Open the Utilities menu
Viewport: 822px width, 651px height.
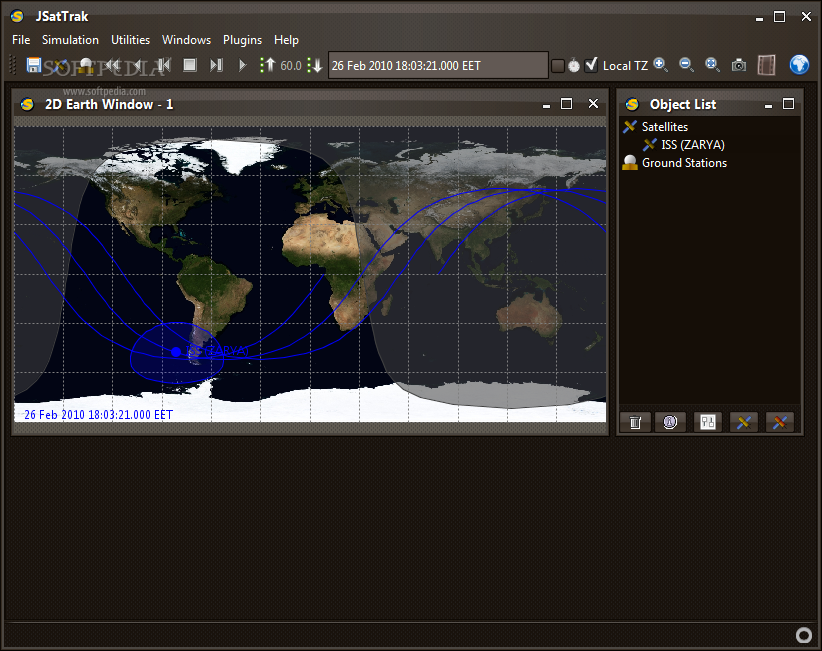(x=131, y=40)
